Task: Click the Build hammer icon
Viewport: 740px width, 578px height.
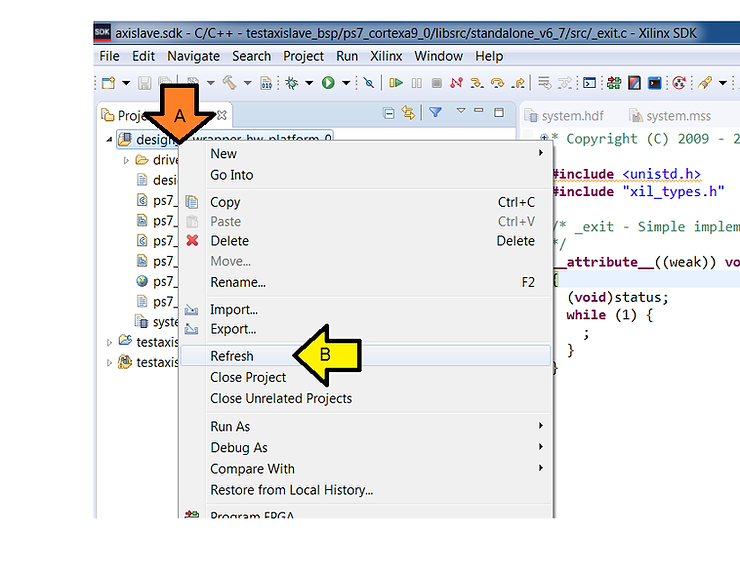Action: coord(229,83)
